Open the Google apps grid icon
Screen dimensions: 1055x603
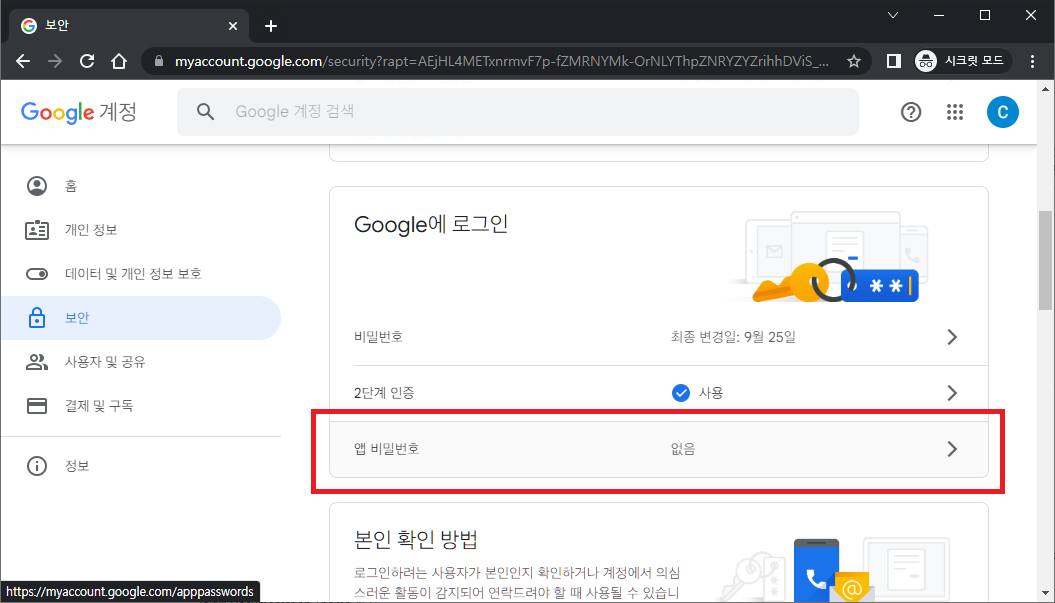[x=955, y=112]
